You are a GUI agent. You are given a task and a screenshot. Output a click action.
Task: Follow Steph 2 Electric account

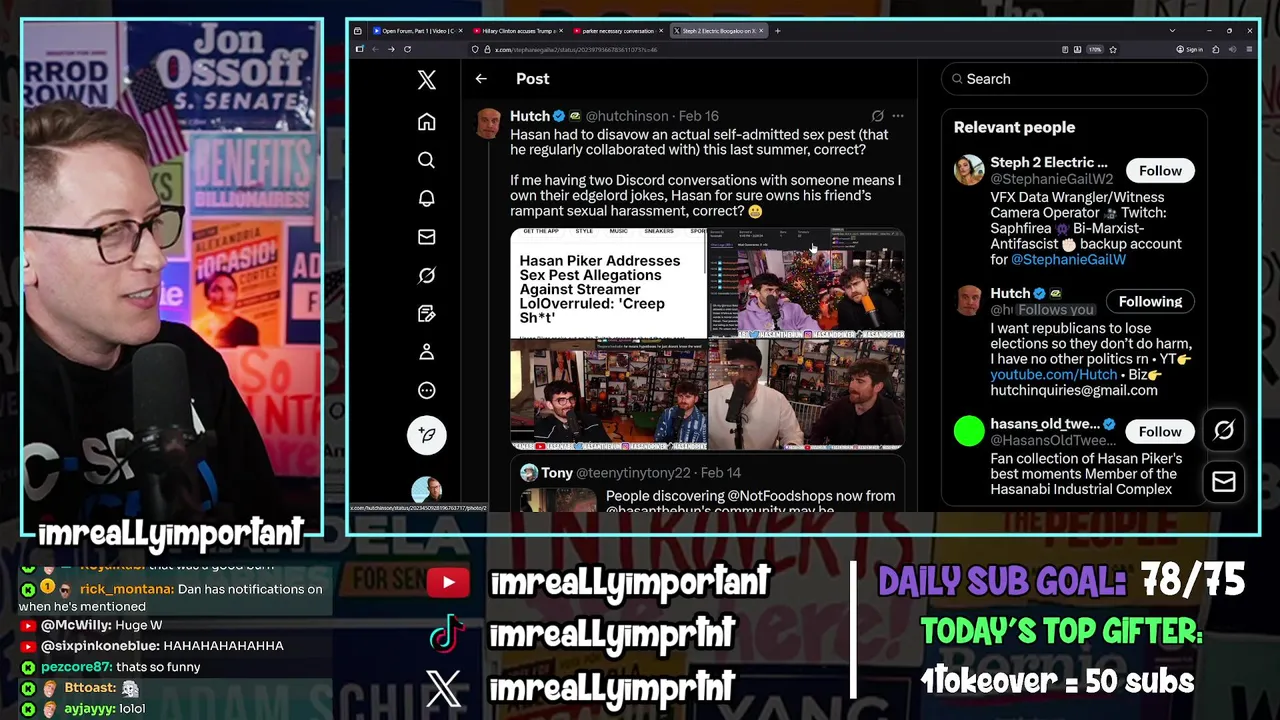tap(1160, 171)
